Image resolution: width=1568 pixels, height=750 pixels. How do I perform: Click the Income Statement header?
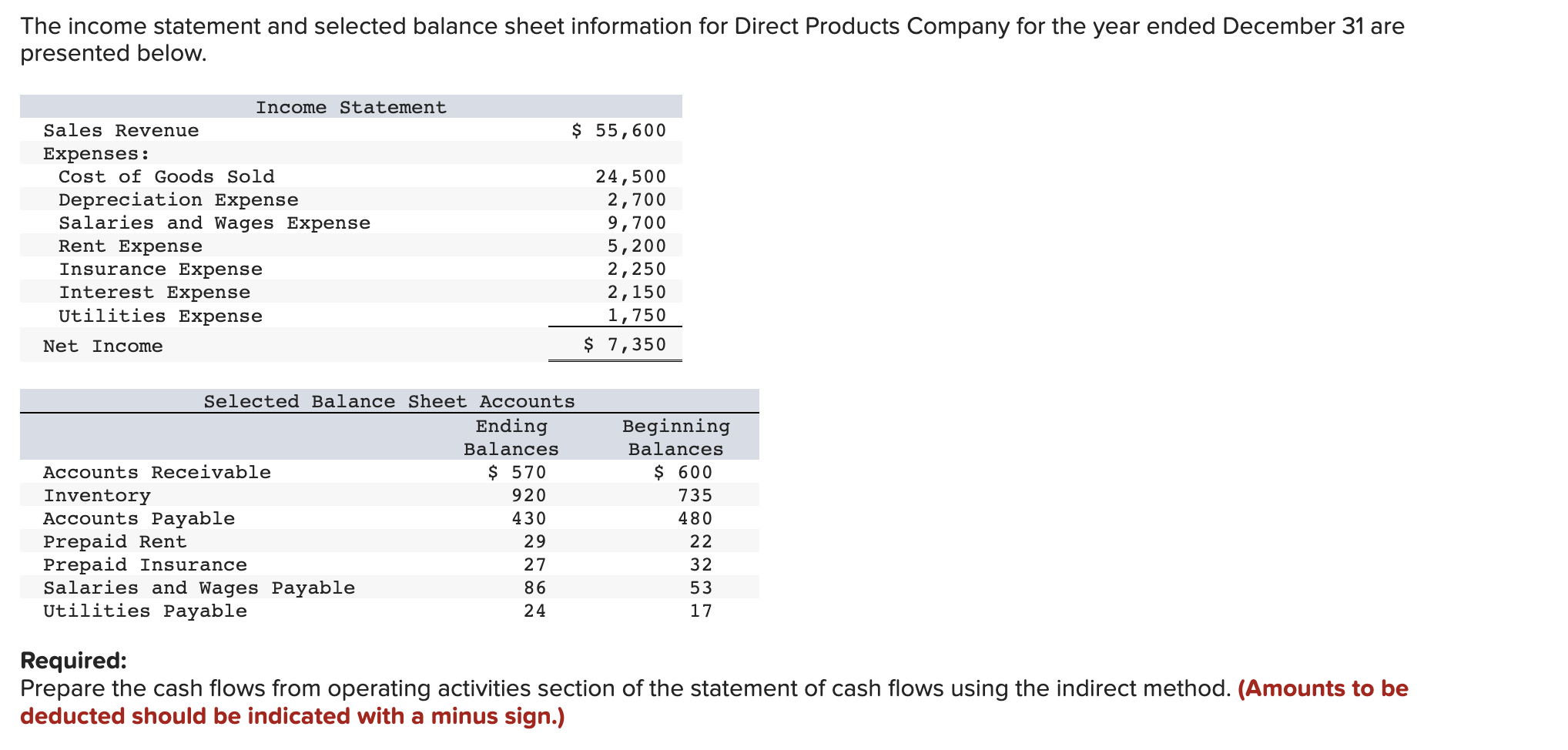(351, 107)
